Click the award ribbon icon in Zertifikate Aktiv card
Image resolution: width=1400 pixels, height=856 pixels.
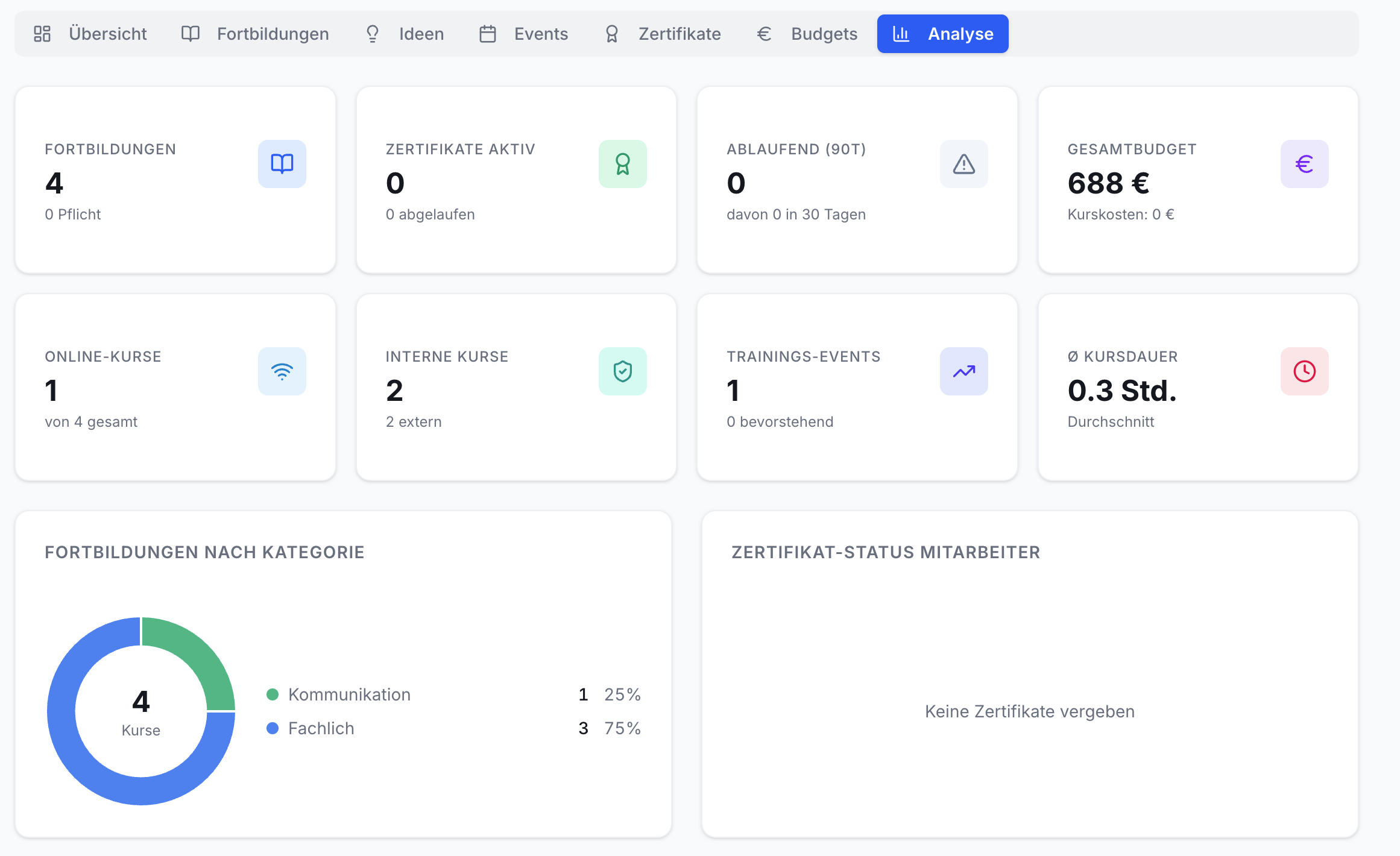point(623,164)
